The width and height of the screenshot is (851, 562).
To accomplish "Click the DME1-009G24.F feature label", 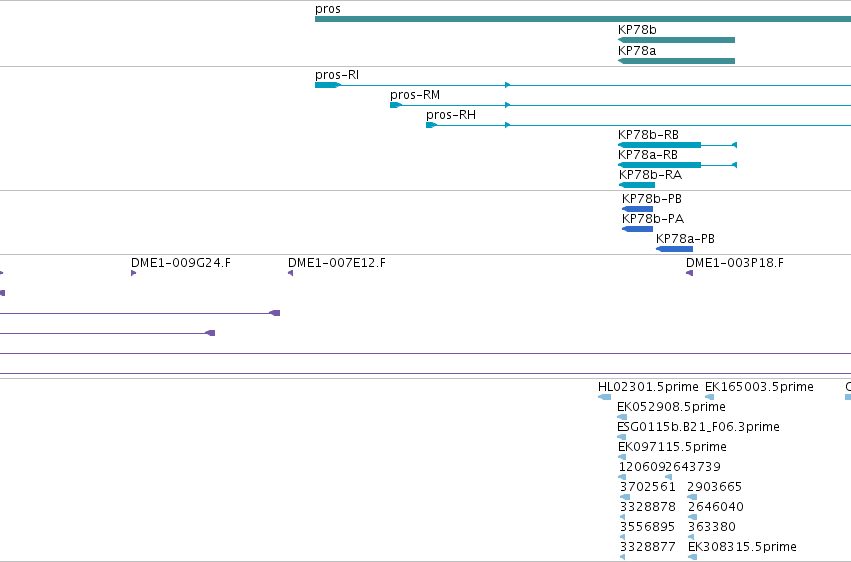I will click(x=181, y=263).
